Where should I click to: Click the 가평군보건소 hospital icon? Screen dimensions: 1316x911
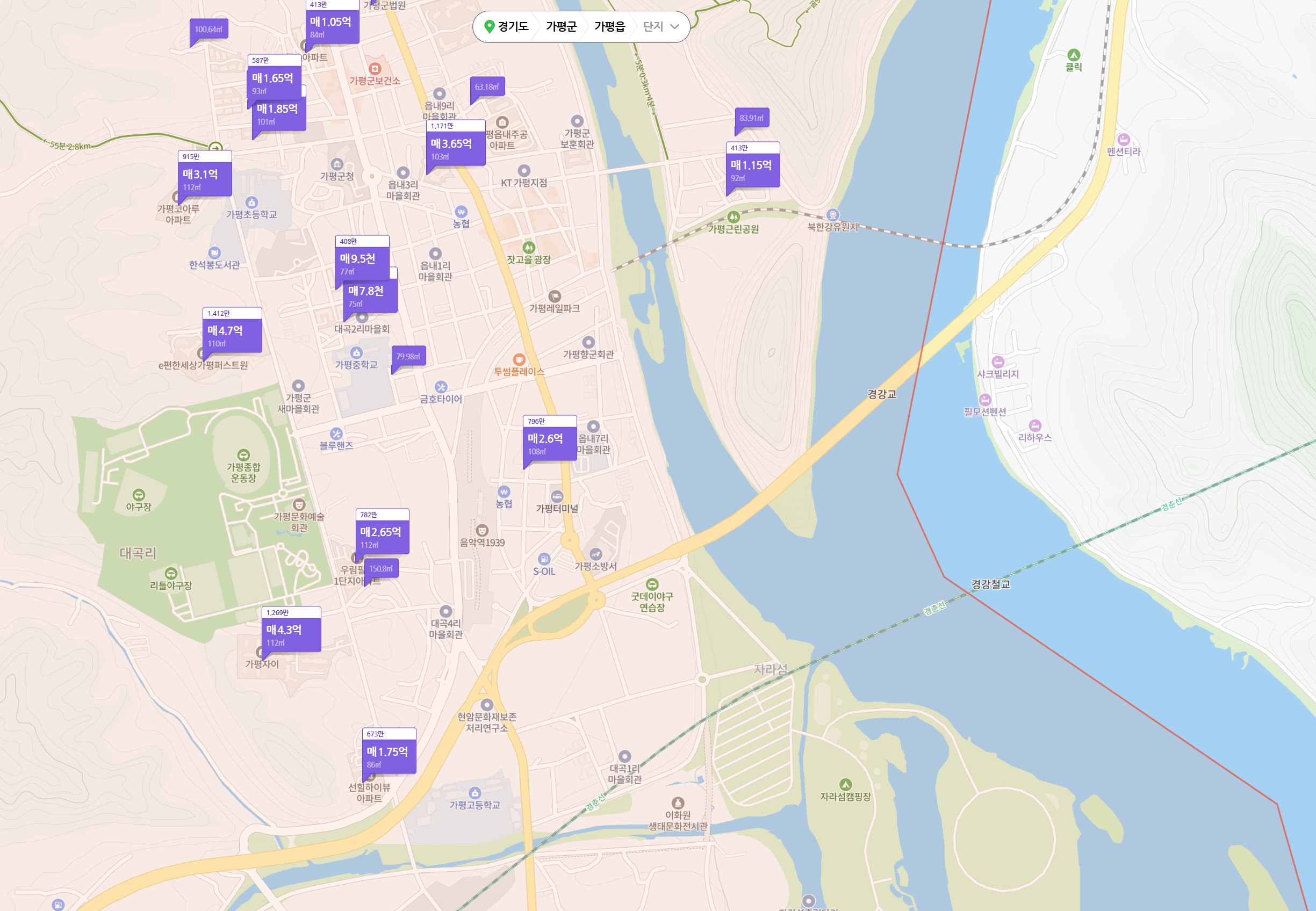pos(375,69)
